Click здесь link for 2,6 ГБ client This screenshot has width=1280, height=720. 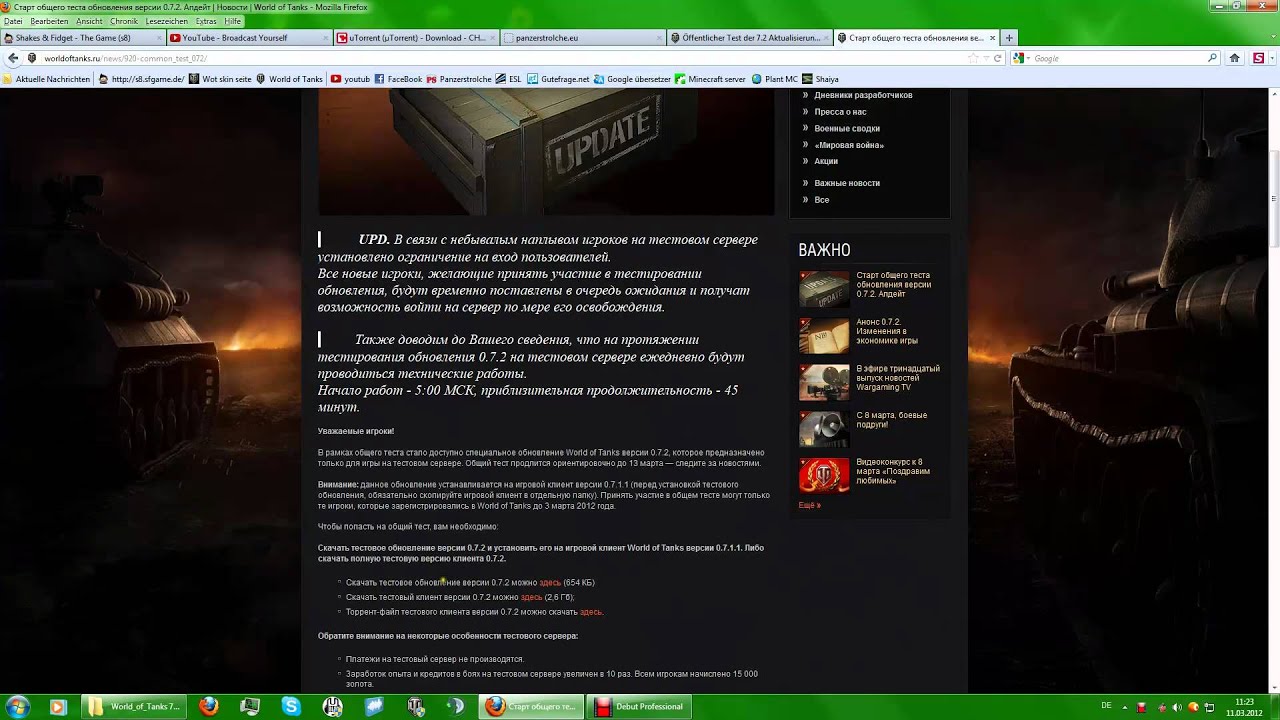click(x=531, y=597)
